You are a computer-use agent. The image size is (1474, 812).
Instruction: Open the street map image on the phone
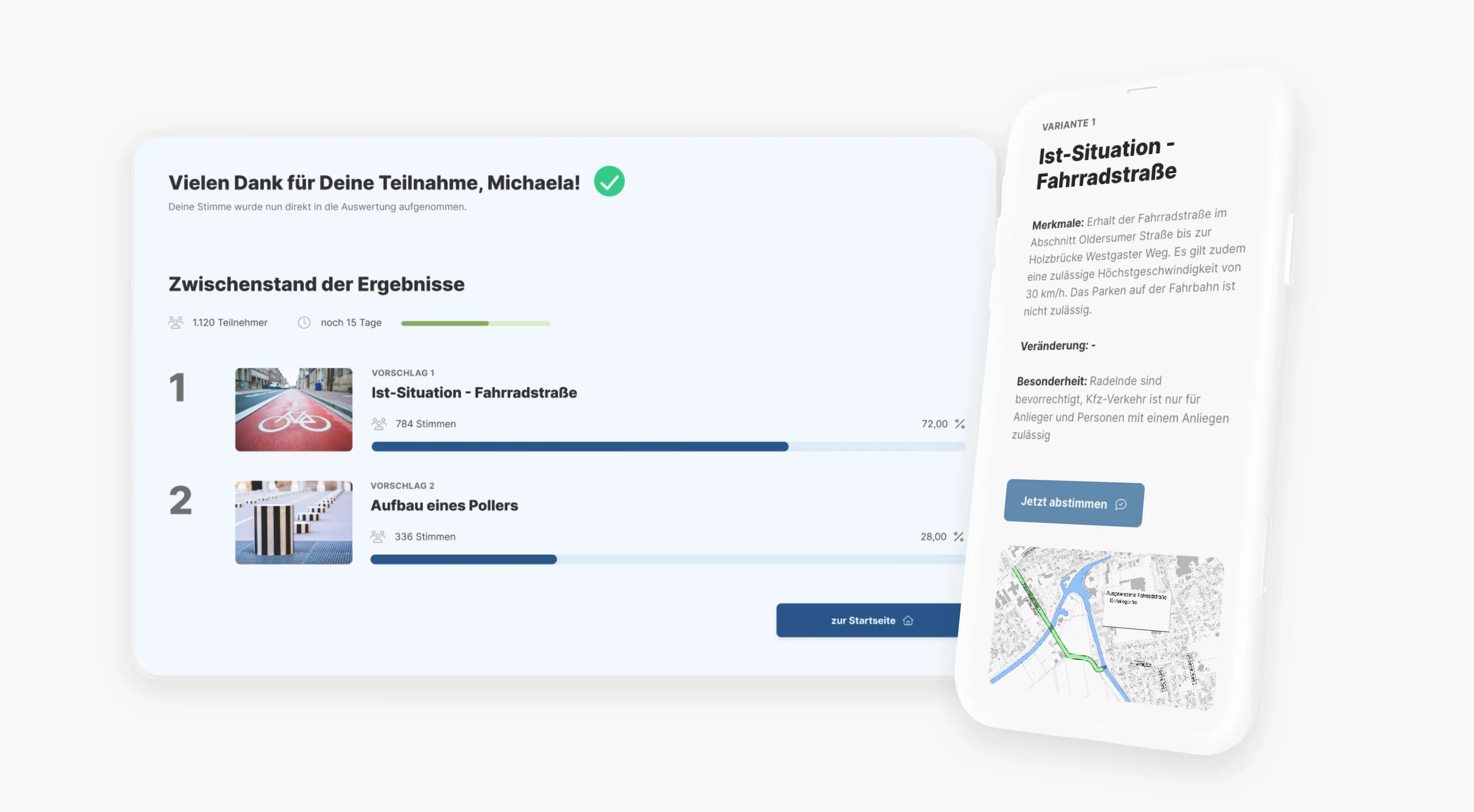[1106, 628]
